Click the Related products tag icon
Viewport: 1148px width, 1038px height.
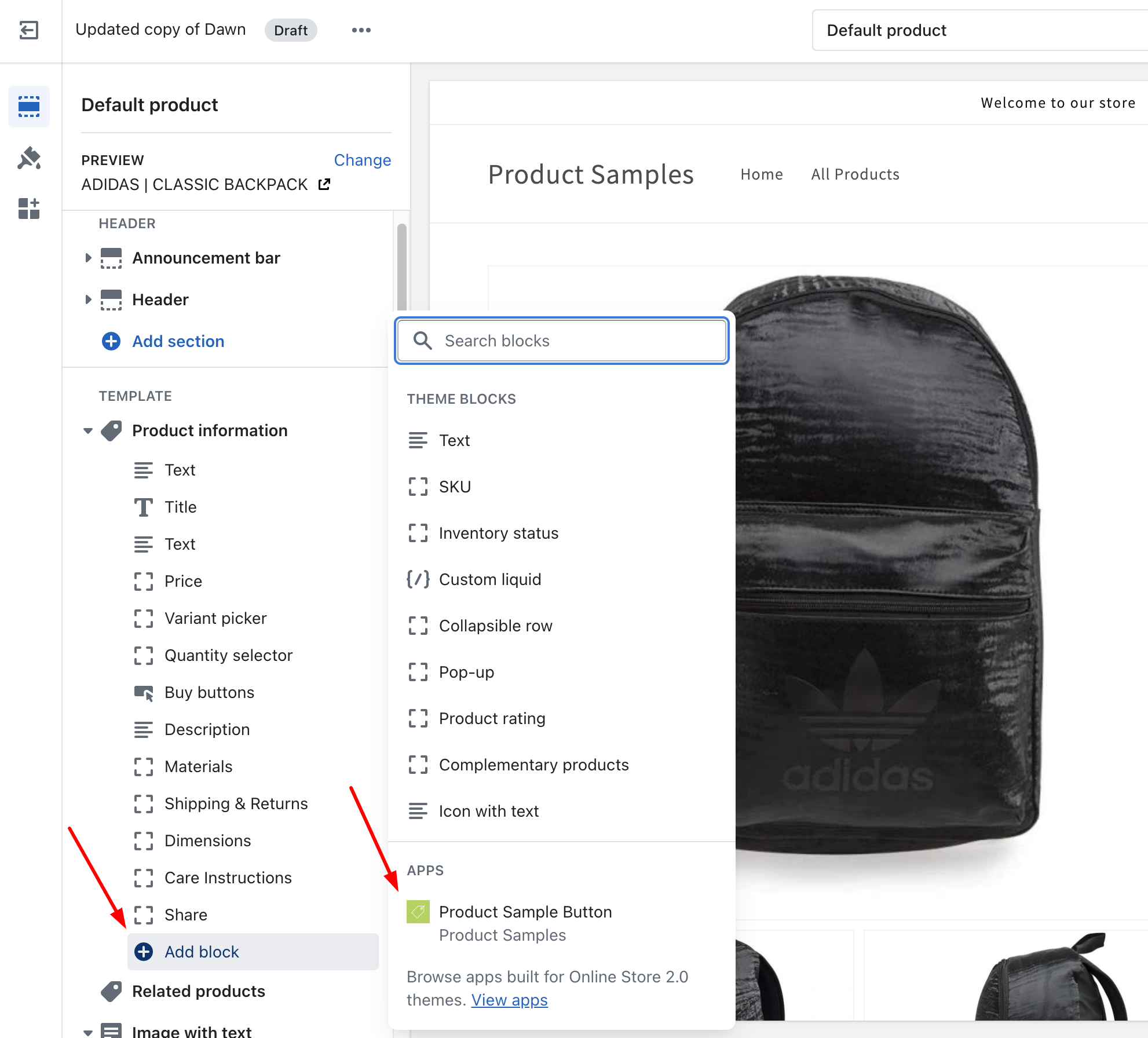pyautogui.click(x=111, y=992)
